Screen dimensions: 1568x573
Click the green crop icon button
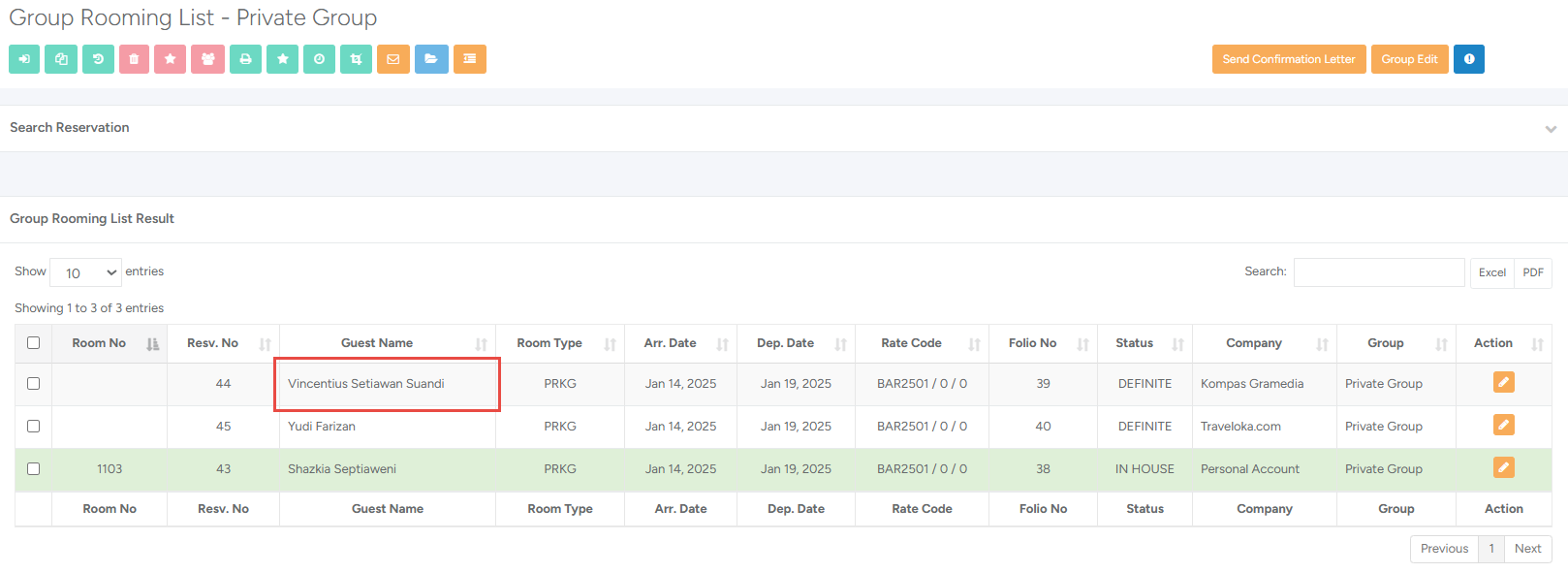(356, 59)
